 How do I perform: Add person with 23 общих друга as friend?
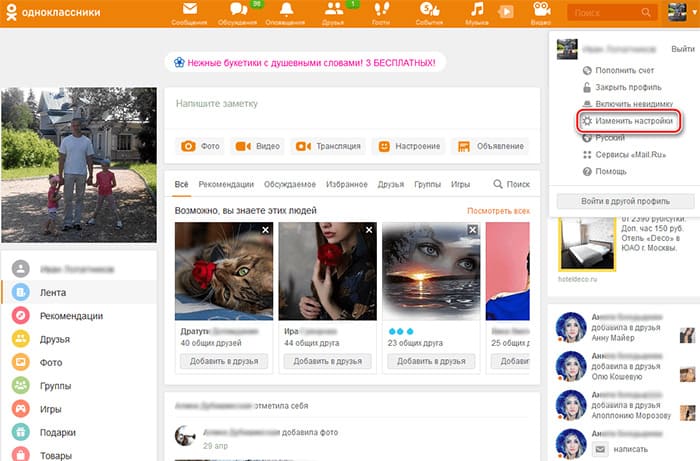(x=431, y=361)
